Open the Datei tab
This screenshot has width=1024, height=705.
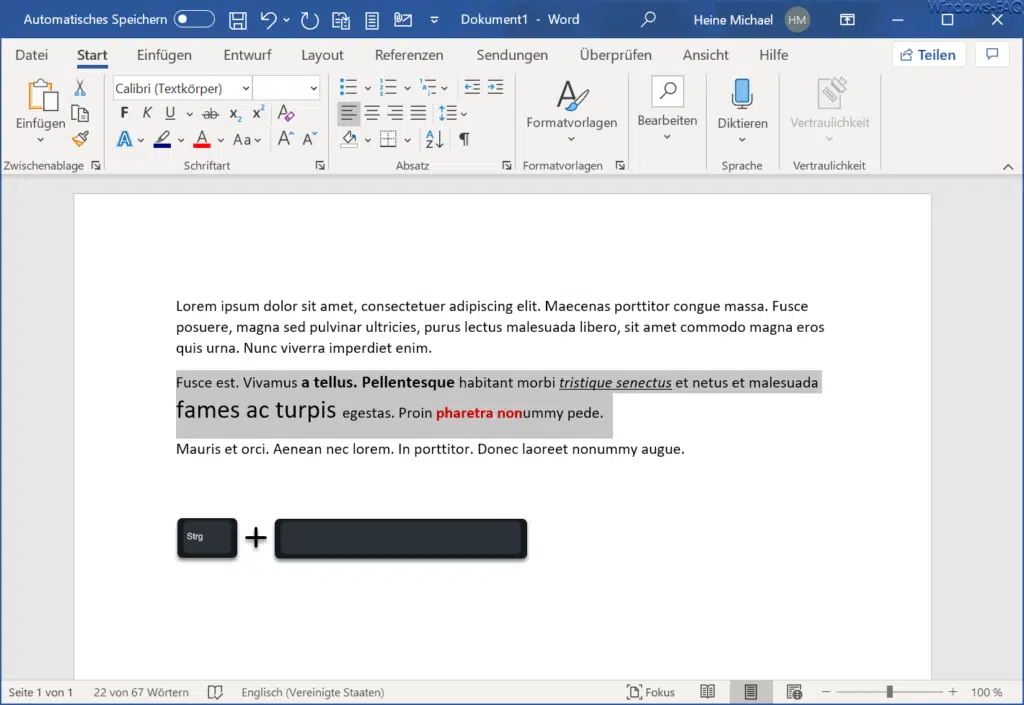pyautogui.click(x=31, y=55)
